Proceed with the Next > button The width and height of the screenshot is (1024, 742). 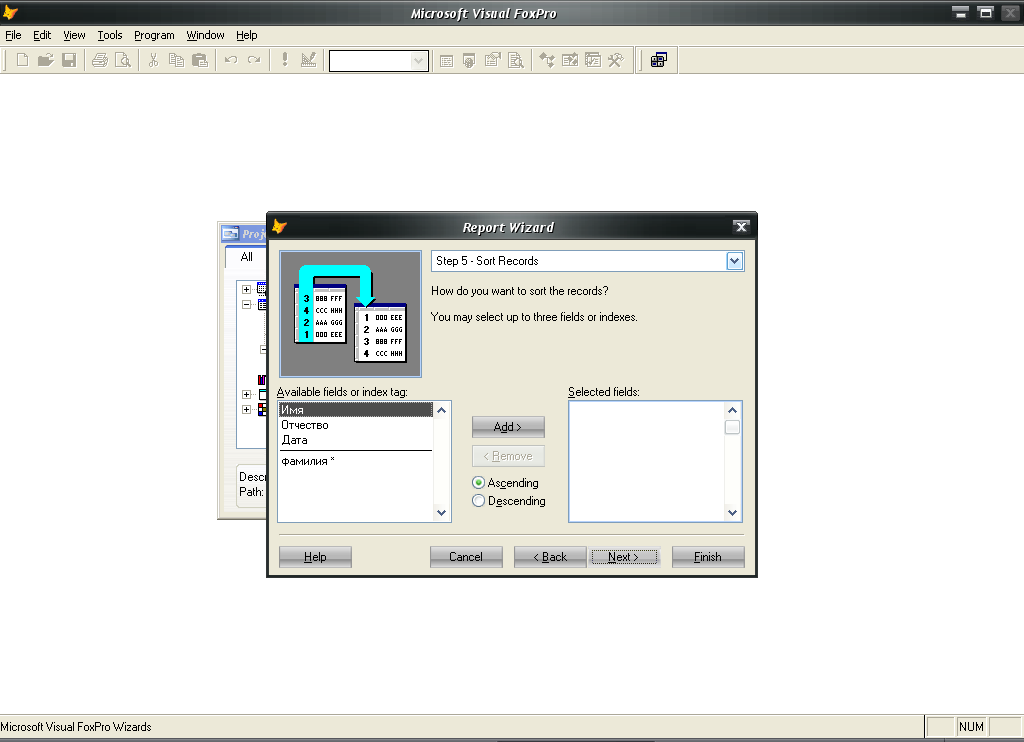point(624,557)
